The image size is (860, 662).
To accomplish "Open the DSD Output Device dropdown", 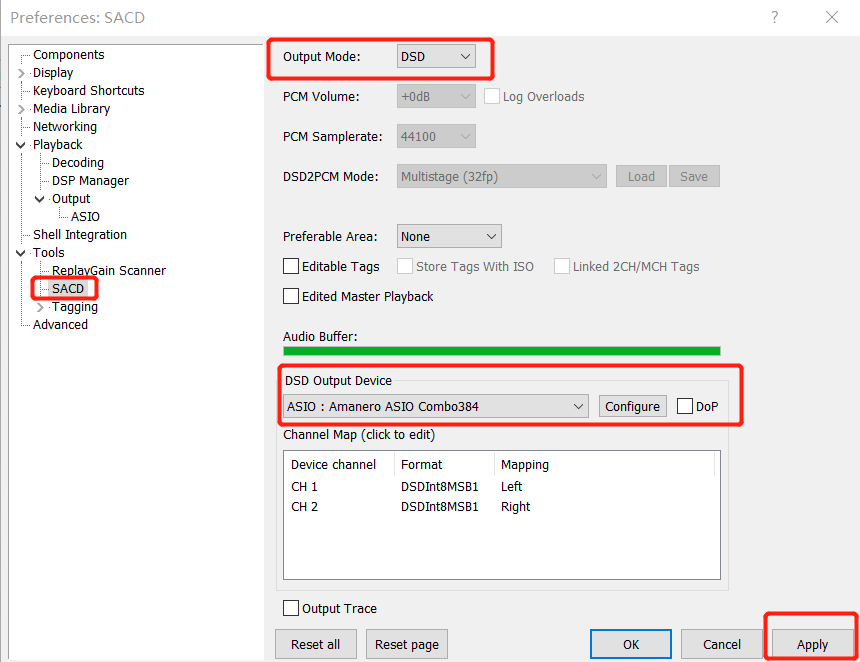I will [x=436, y=406].
